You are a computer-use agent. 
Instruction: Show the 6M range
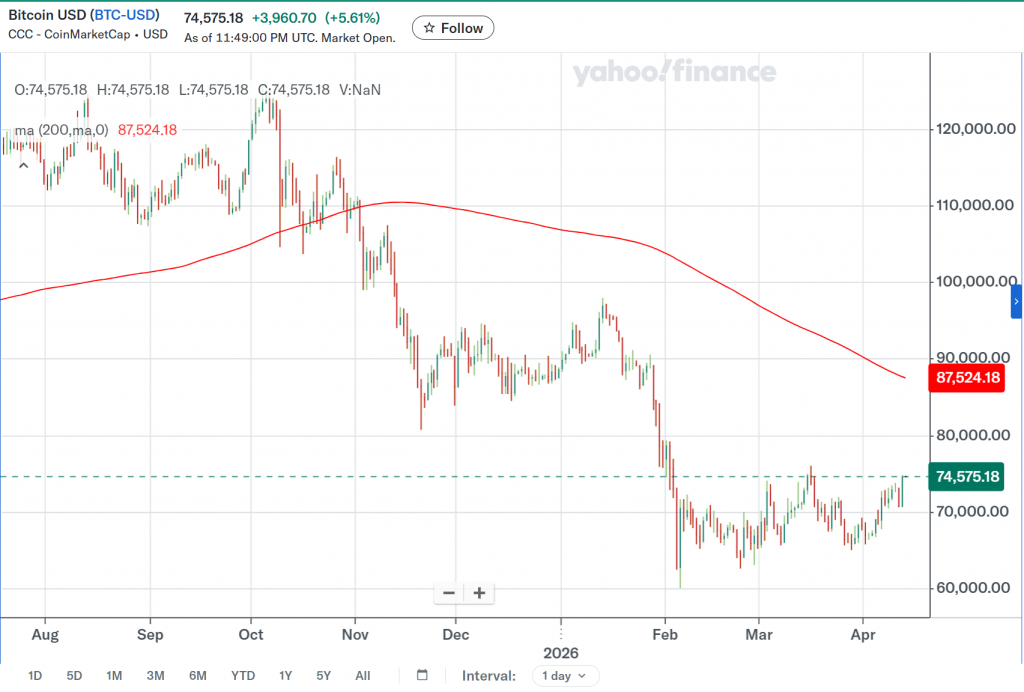(197, 676)
